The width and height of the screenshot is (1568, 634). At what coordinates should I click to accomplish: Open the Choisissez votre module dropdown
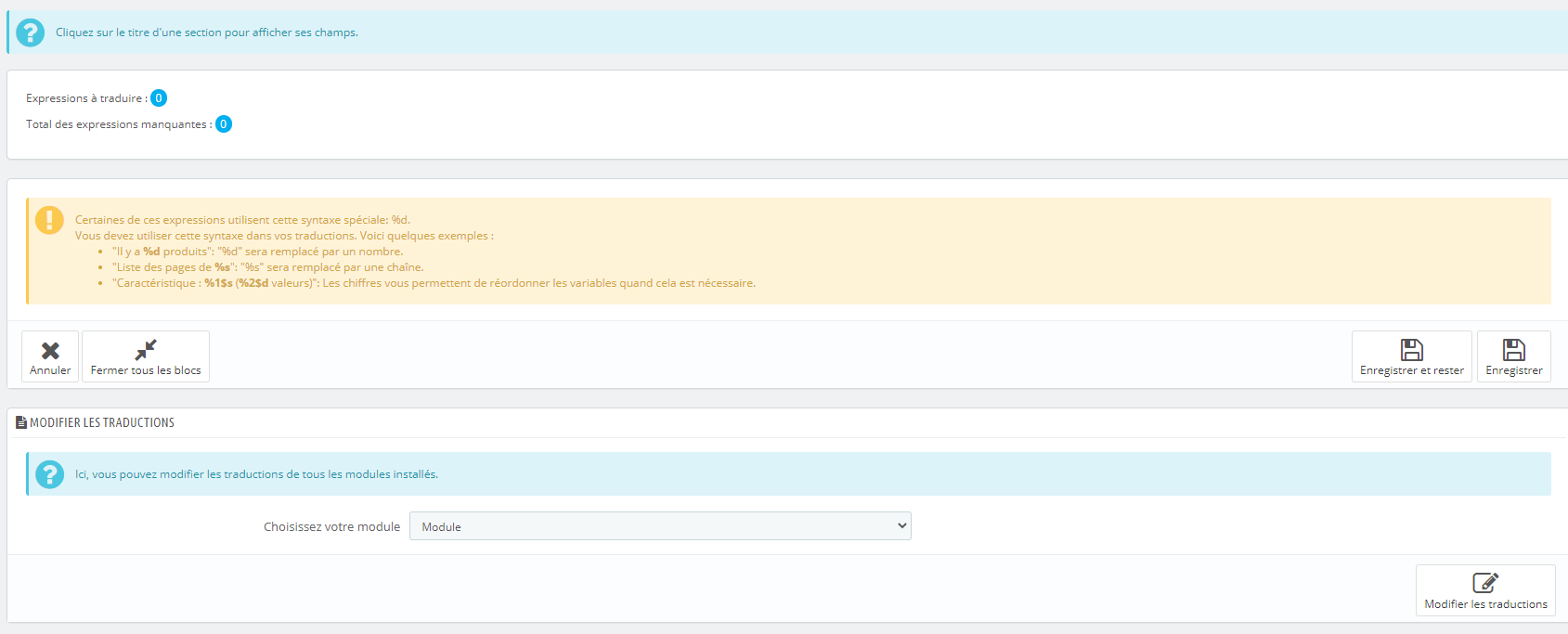click(660, 526)
